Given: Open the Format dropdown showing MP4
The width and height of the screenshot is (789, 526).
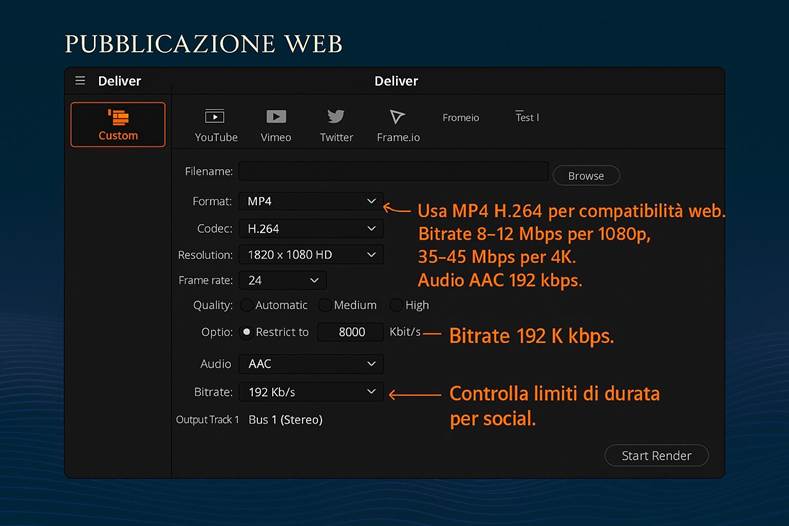Looking at the screenshot, I should pos(311,201).
